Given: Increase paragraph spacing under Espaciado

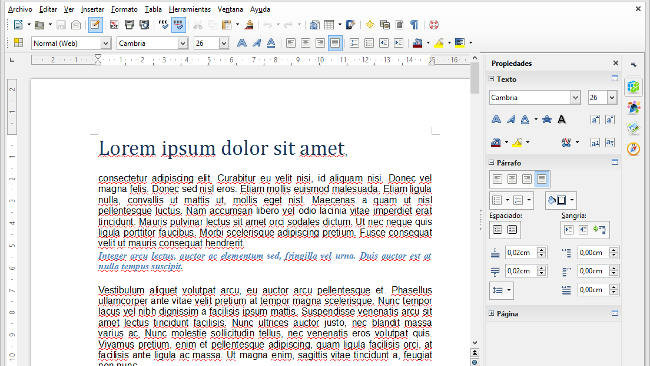Looking at the screenshot, I should pyautogui.click(x=497, y=230).
